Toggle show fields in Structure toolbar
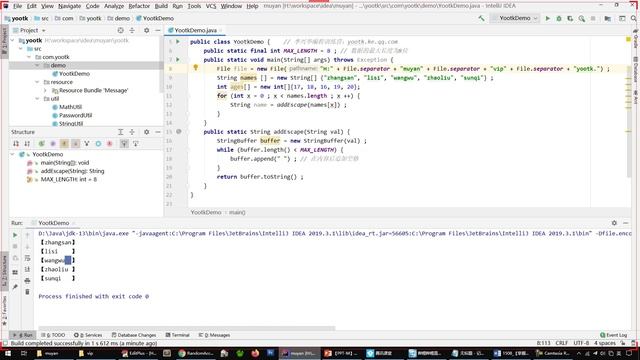 [64, 144]
